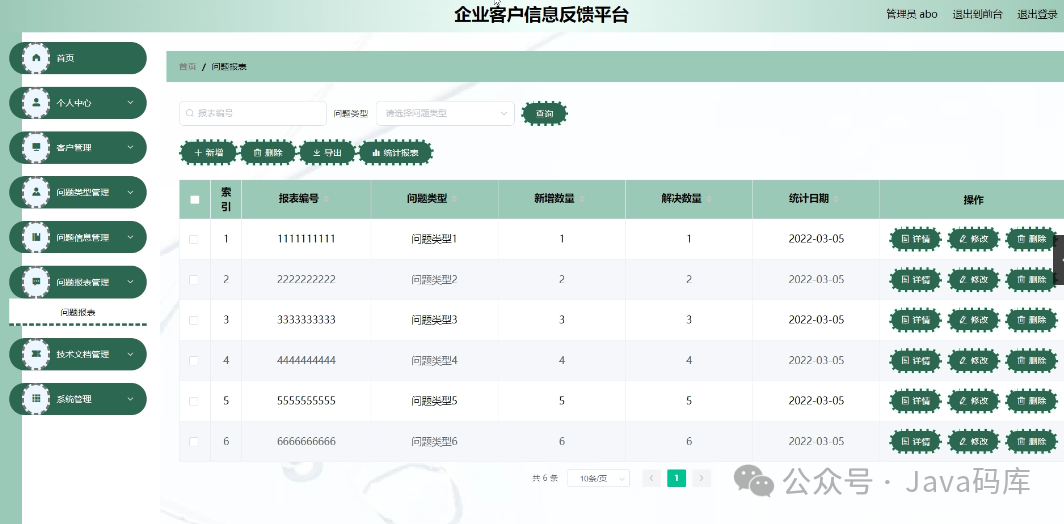Open 详情 for row 1111111111

tap(915, 239)
